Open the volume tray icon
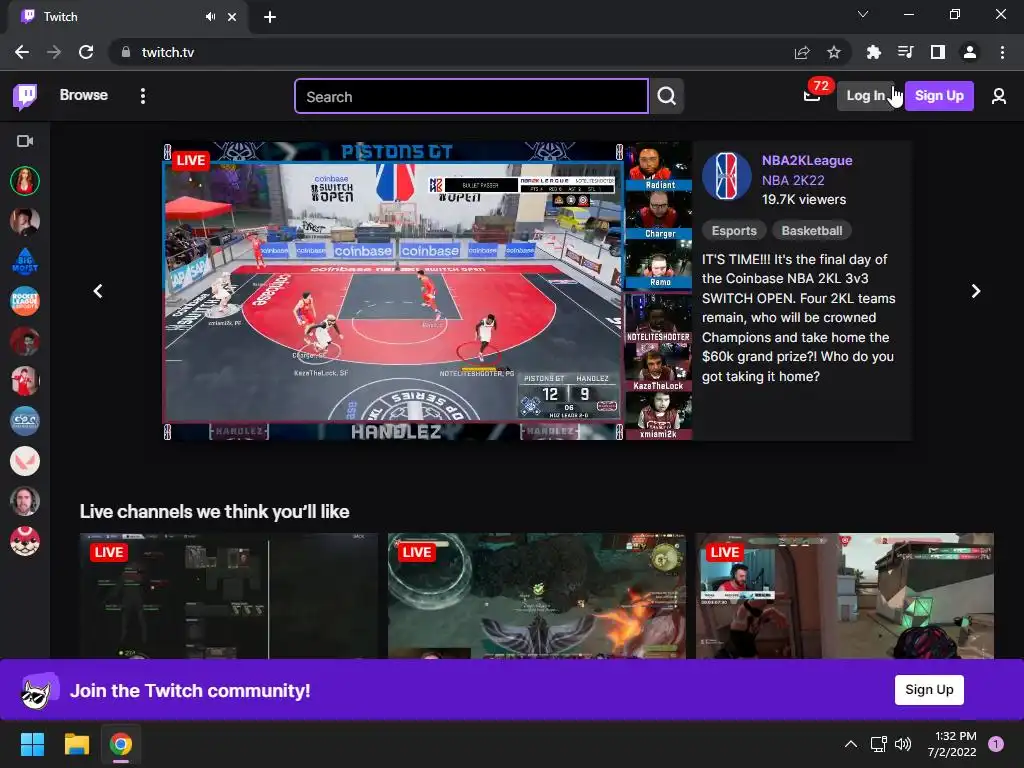The width and height of the screenshot is (1024, 768). point(903,744)
